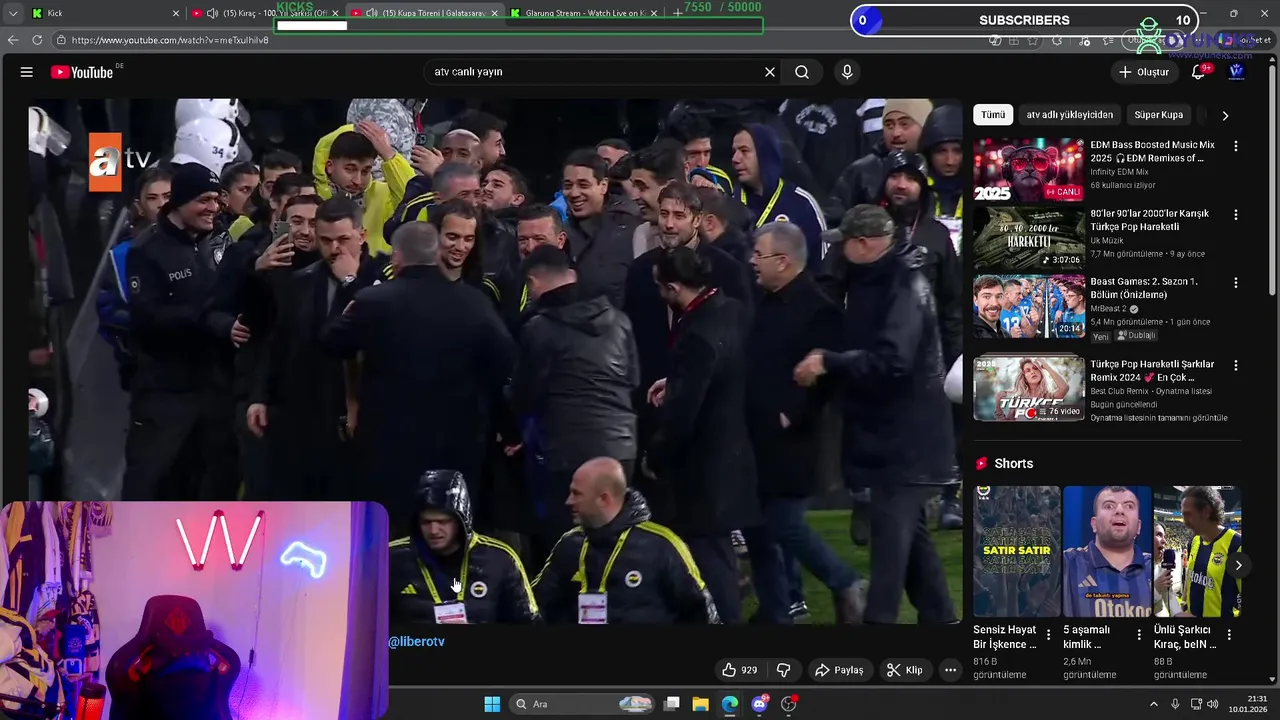The width and height of the screenshot is (1280, 720).
Task: Open options for Türkçe Pop playlist
Action: [x=1235, y=366]
